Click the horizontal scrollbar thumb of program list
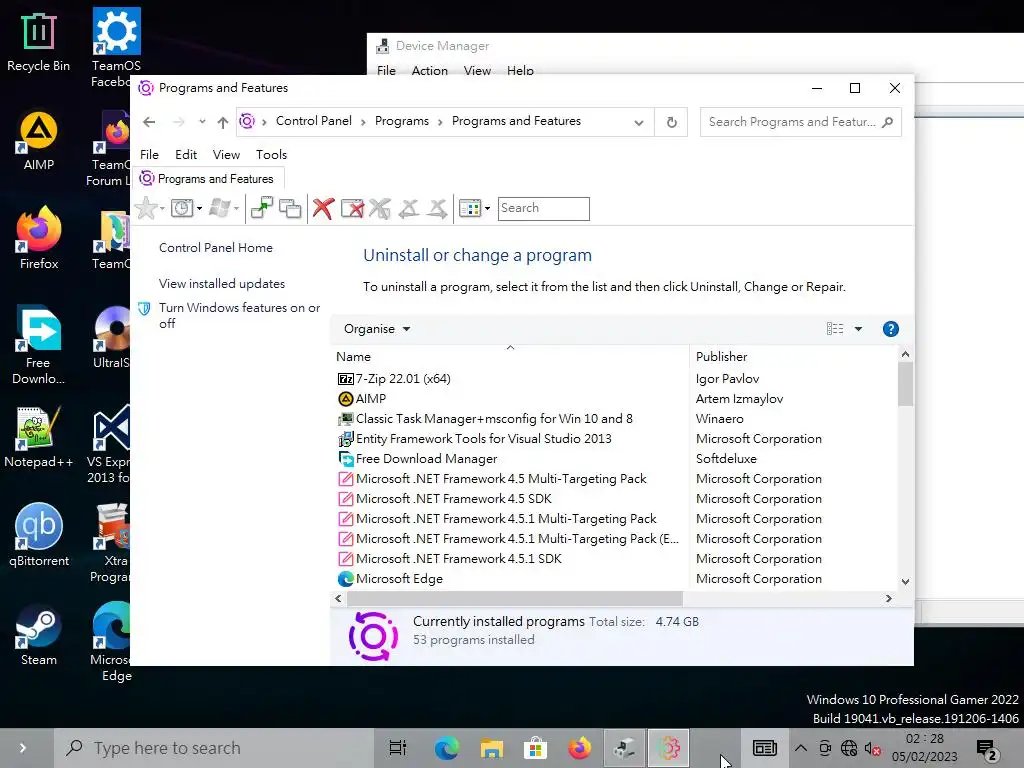The image size is (1024, 768). pos(515,598)
